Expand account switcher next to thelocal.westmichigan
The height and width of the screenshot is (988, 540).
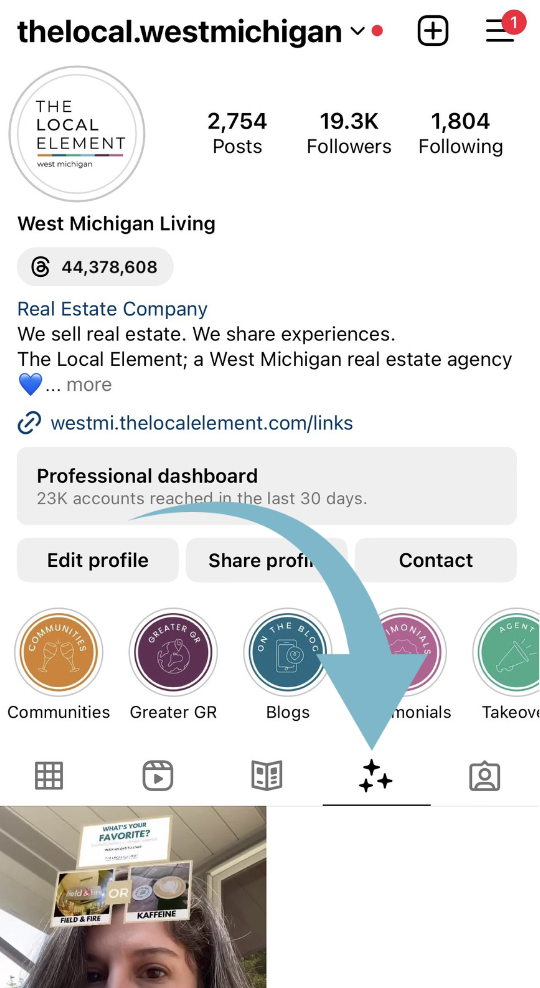(x=357, y=31)
